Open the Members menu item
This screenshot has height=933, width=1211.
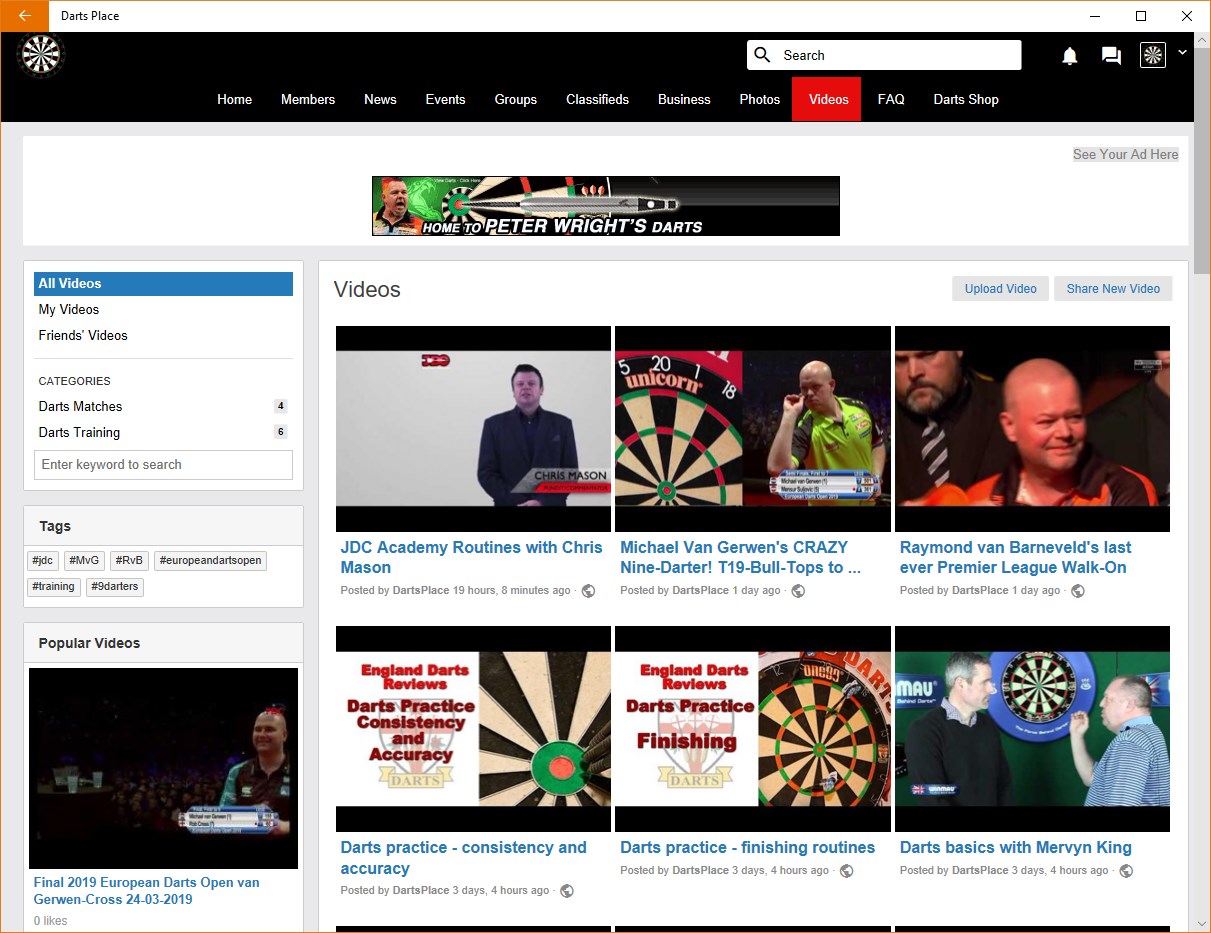pos(308,99)
